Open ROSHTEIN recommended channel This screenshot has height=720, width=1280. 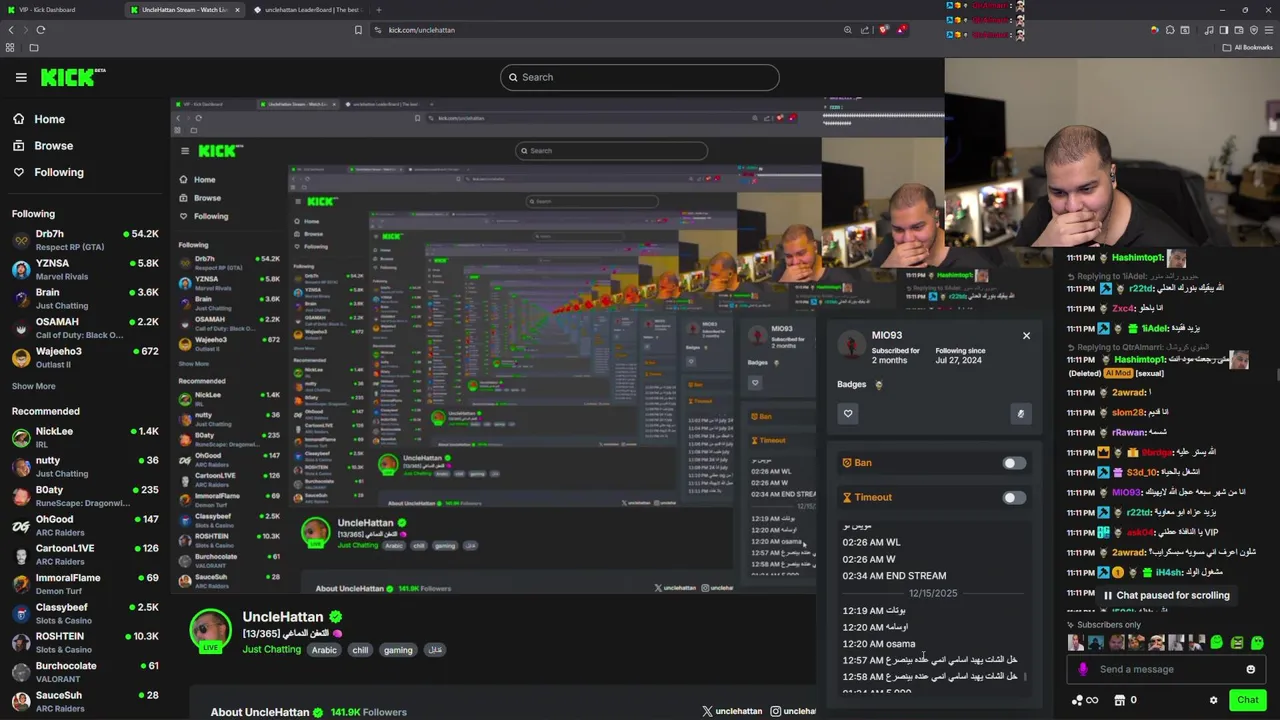[85, 642]
